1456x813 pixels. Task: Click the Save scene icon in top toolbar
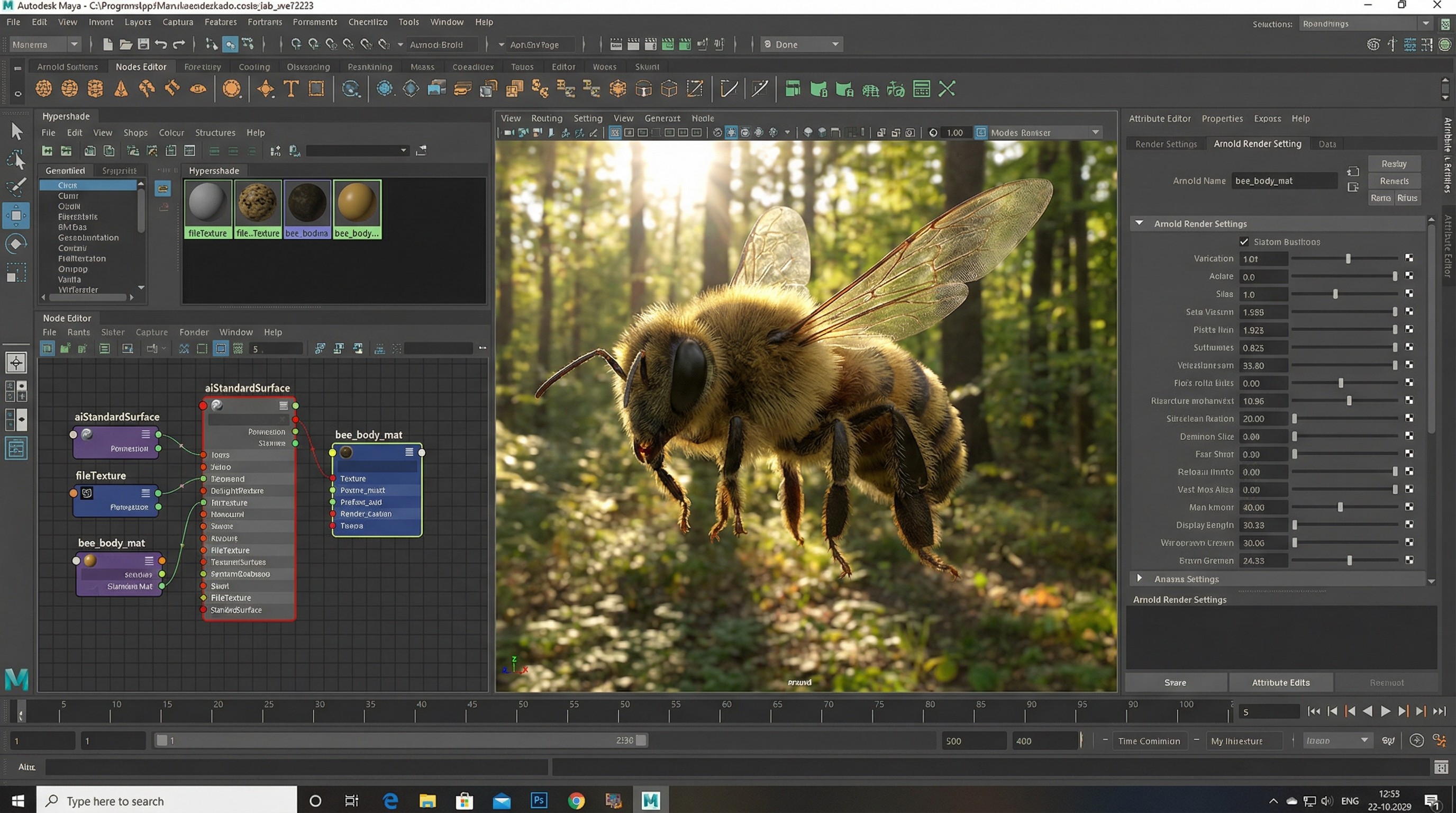(x=143, y=44)
